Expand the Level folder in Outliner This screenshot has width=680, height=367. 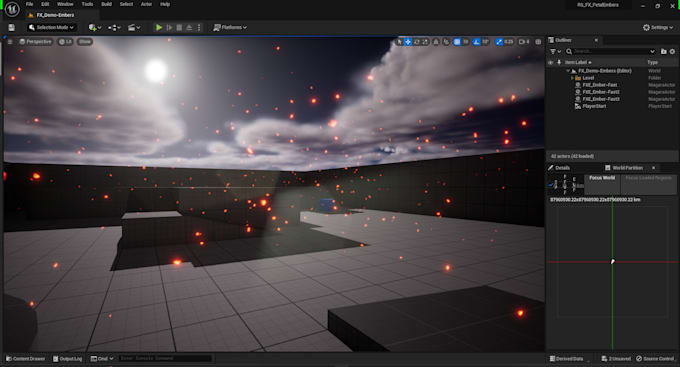coord(572,78)
